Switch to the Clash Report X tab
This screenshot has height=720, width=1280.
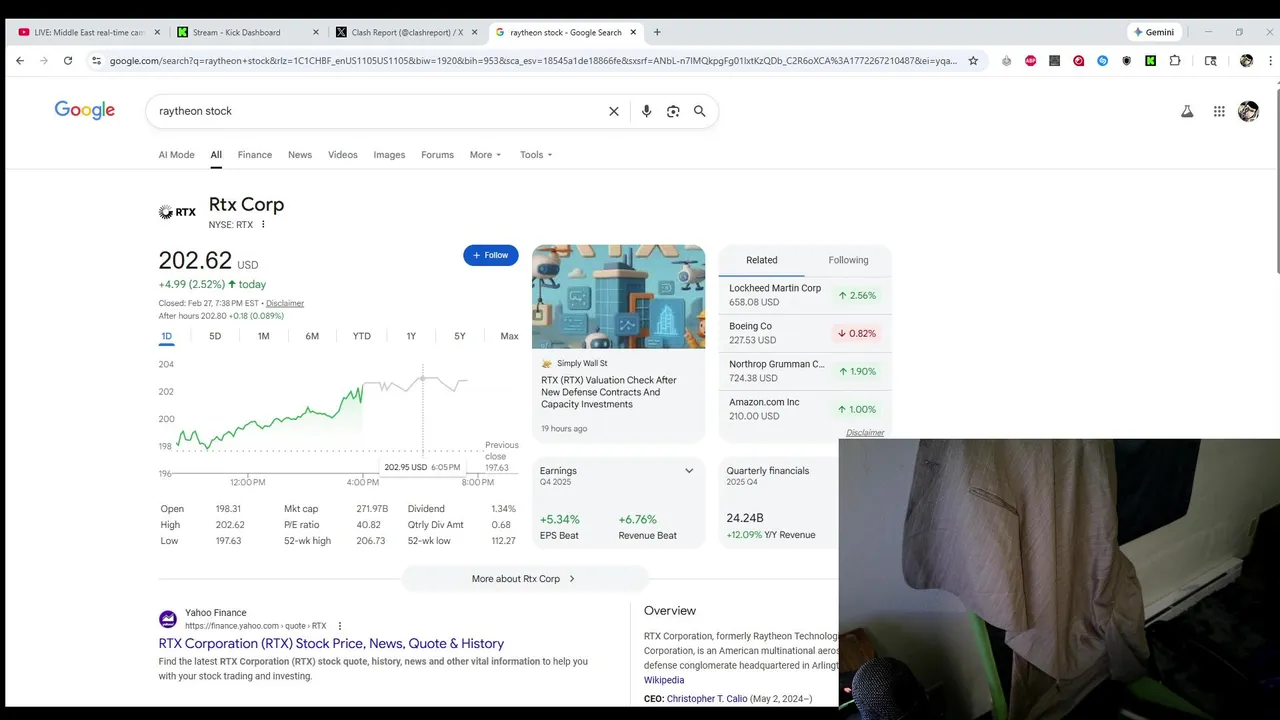(406, 32)
